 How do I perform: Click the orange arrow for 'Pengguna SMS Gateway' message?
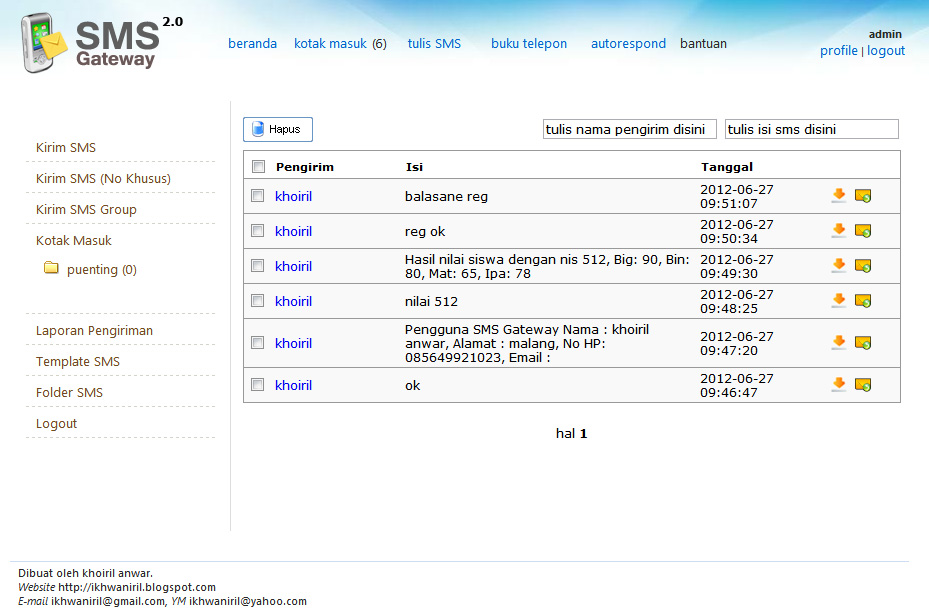coord(838,343)
